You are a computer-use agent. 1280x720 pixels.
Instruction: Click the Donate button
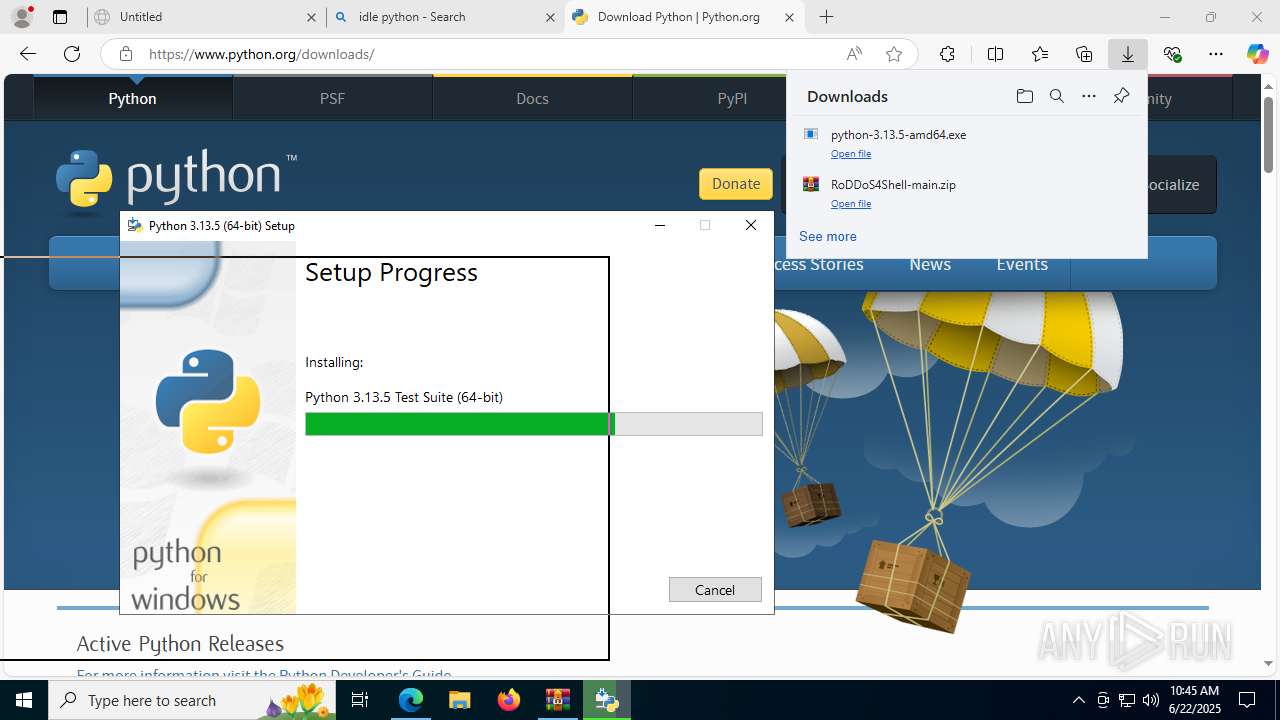pyautogui.click(x=736, y=184)
